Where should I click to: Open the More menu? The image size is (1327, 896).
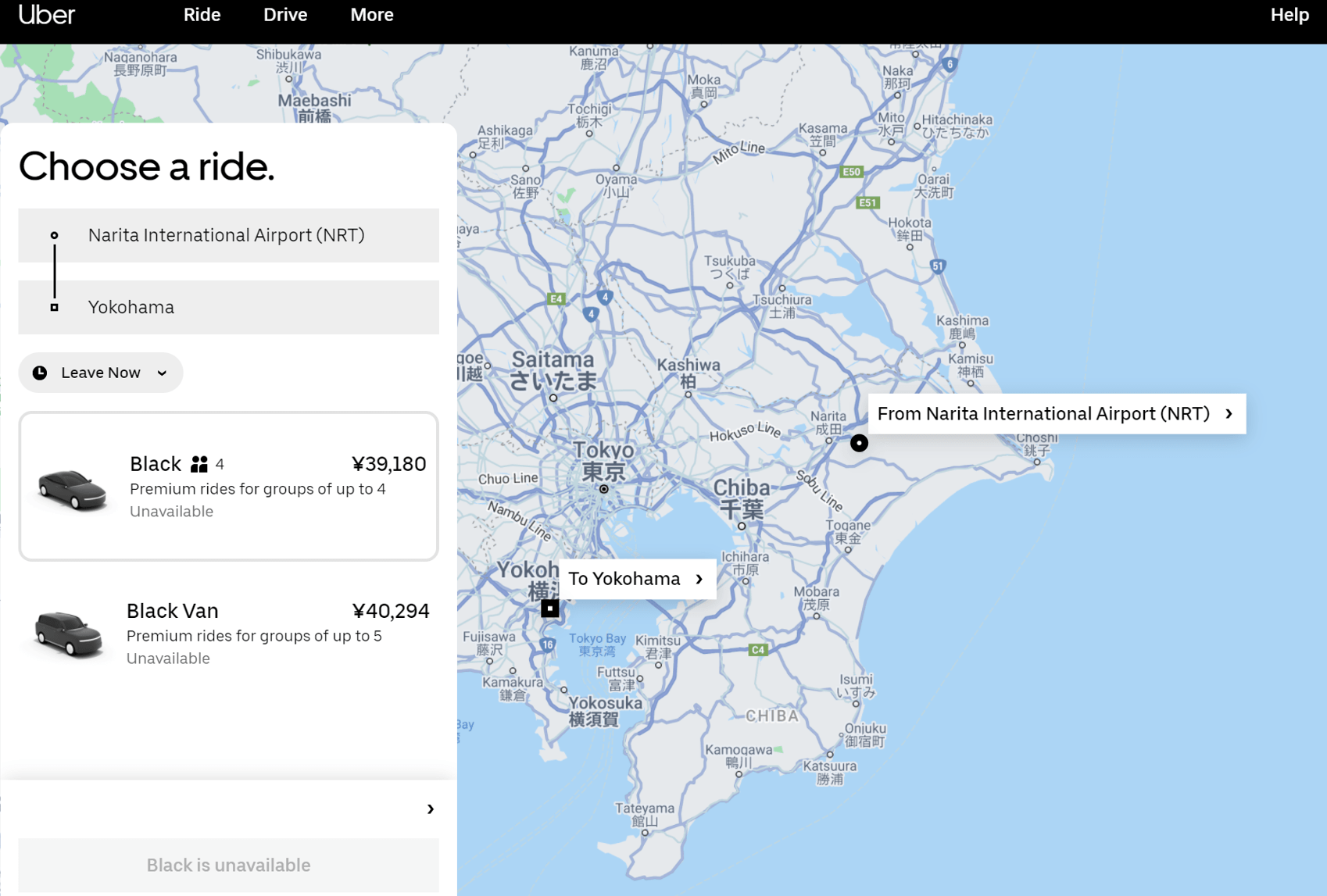pos(372,15)
